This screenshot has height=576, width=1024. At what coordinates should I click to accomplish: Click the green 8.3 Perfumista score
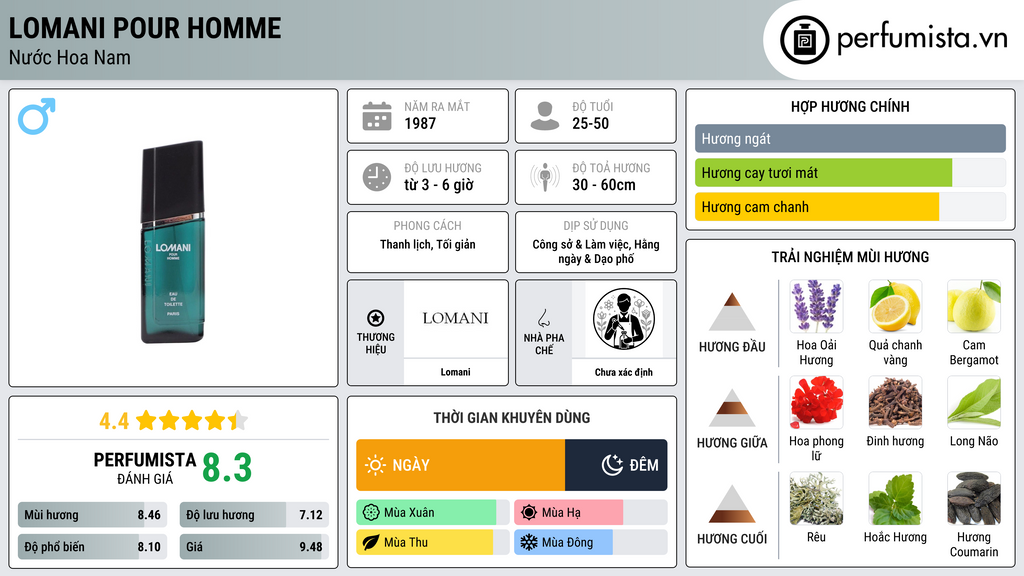coord(227,468)
